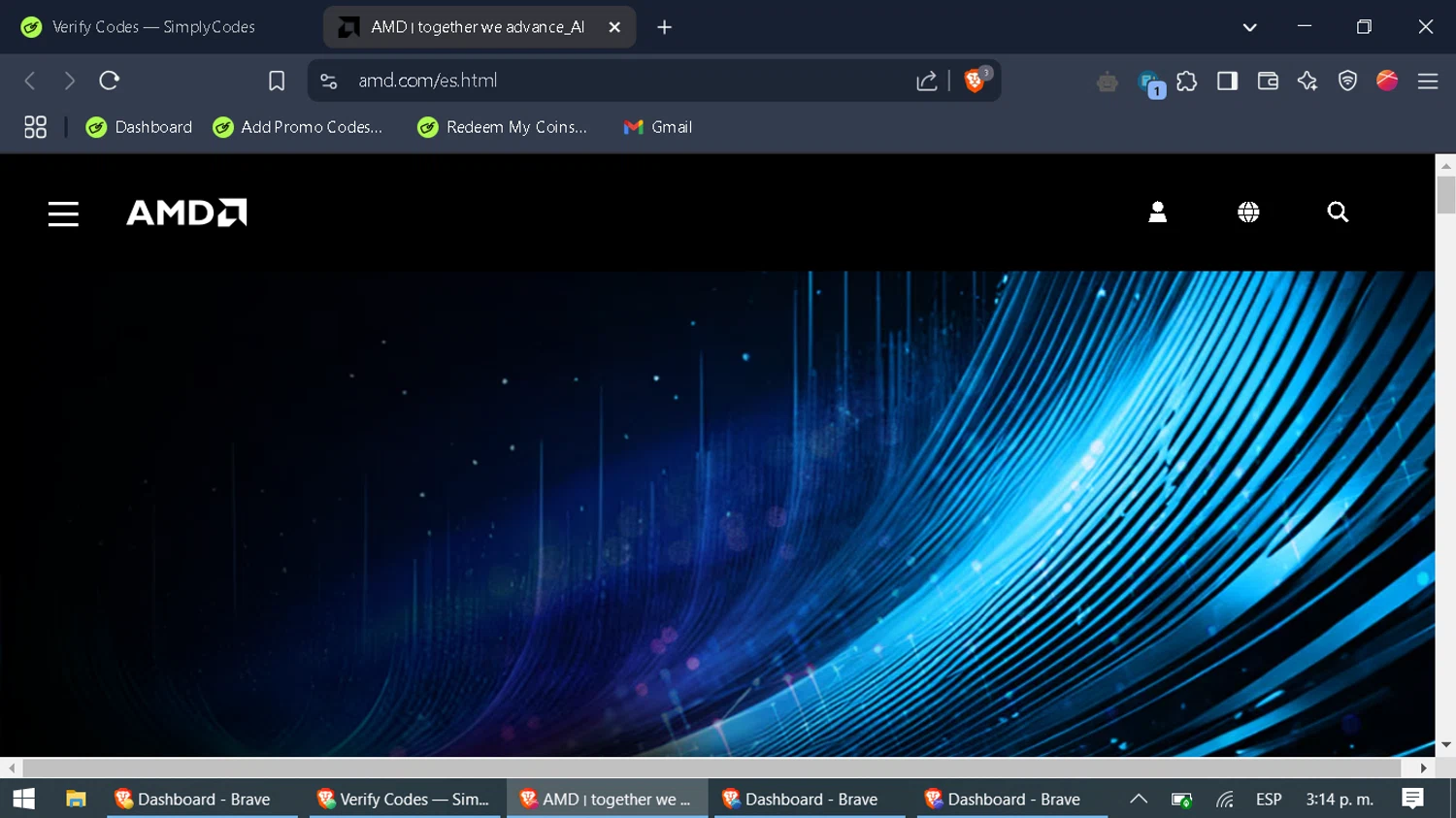
Task: Reload the current page
Action: click(110, 81)
